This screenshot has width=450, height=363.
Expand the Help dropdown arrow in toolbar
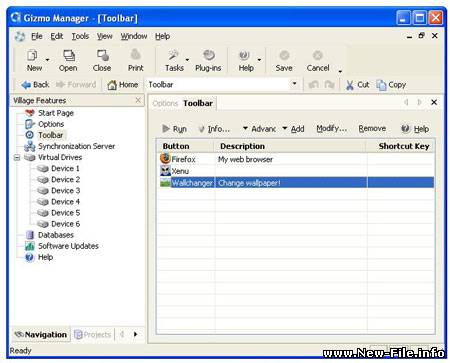259,60
